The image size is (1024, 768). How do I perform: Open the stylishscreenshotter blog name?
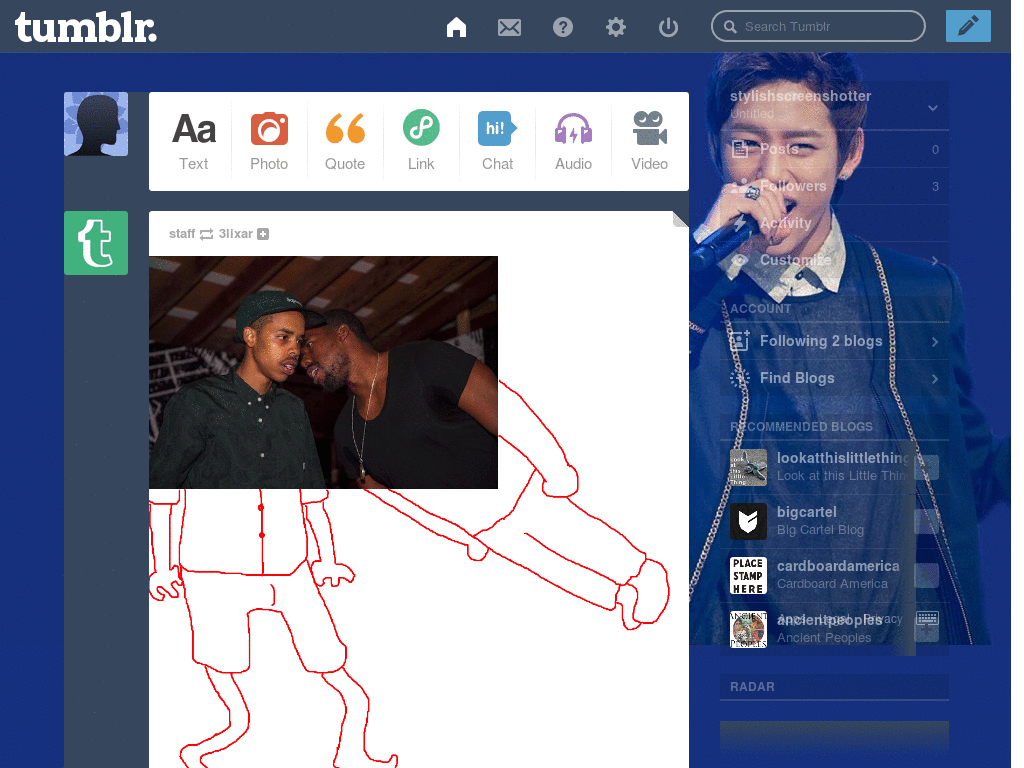coord(800,96)
